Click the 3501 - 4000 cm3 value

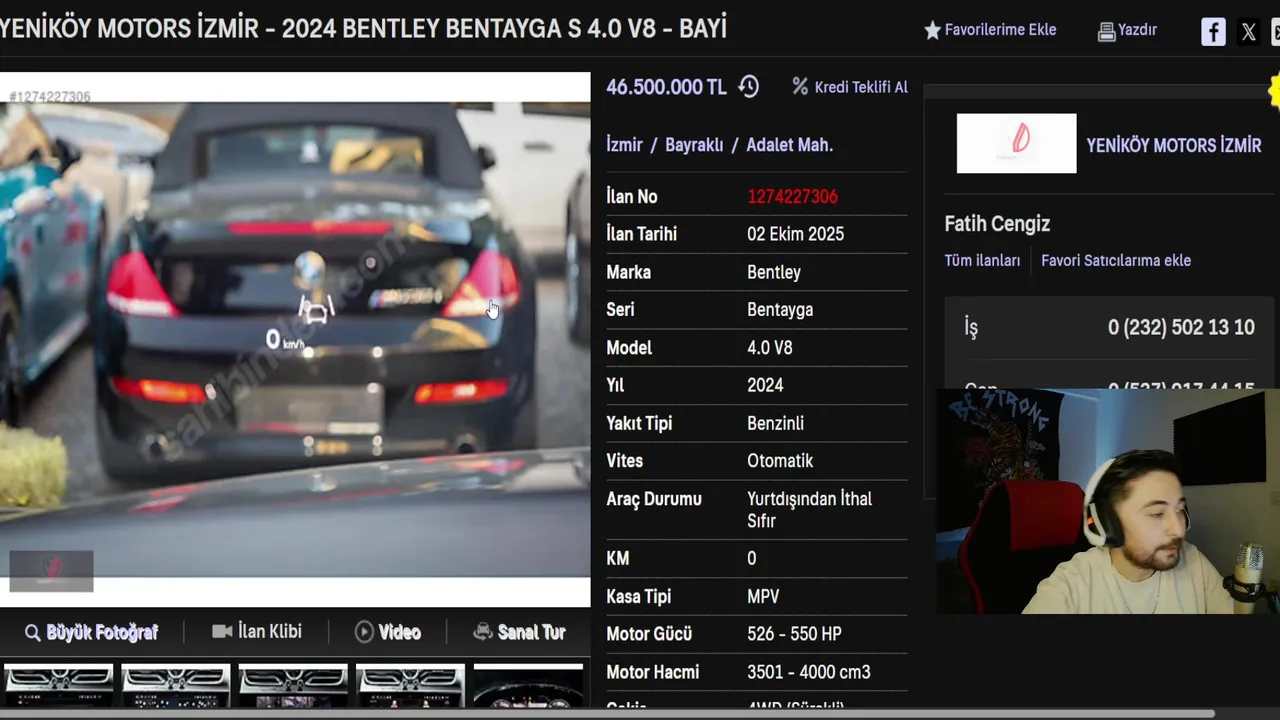808,672
